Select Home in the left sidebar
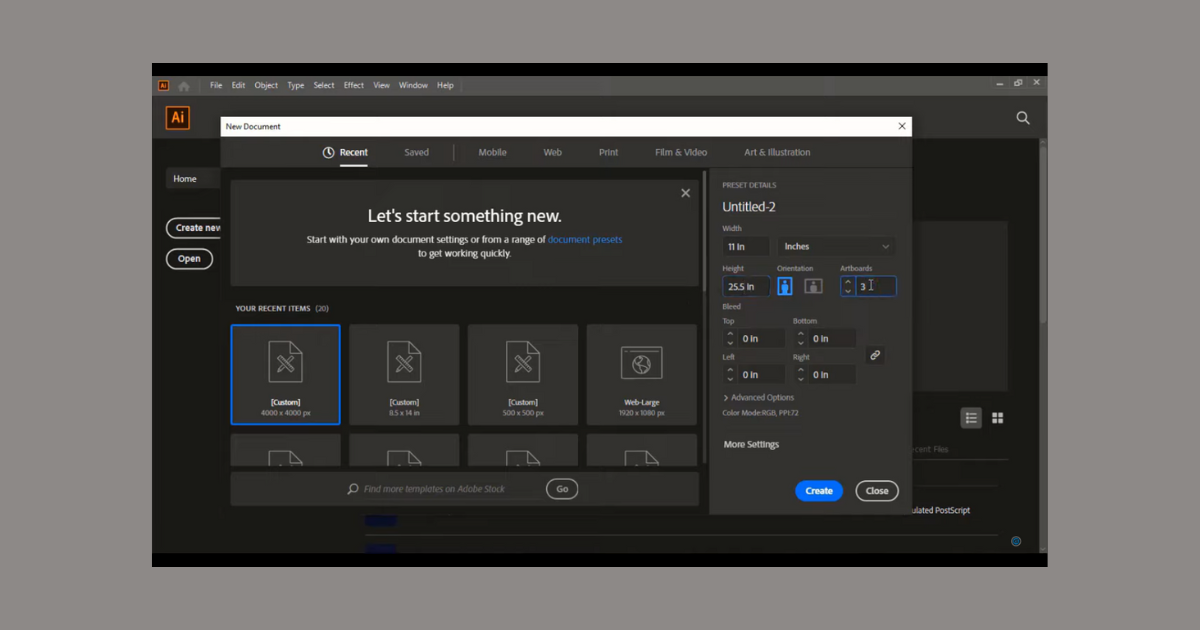Image resolution: width=1200 pixels, height=630 pixels. click(x=193, y=179)
